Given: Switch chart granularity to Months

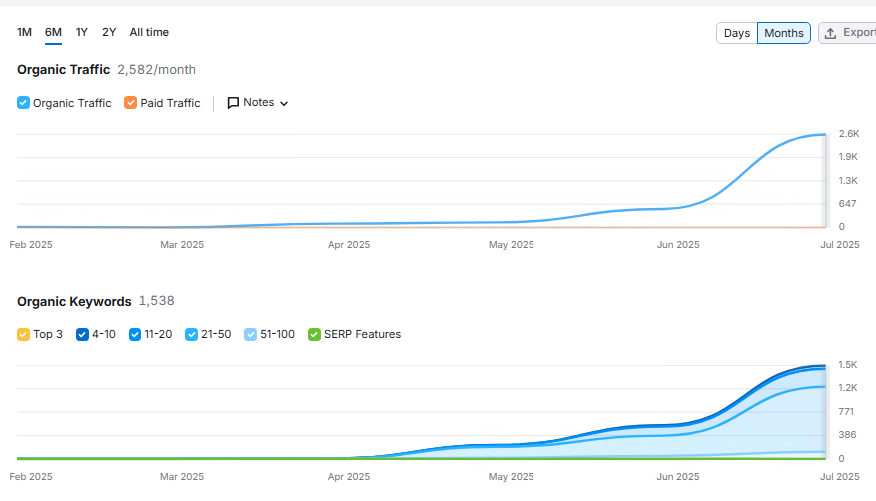Looking at the screenshot, I should (x=784, y=33).
